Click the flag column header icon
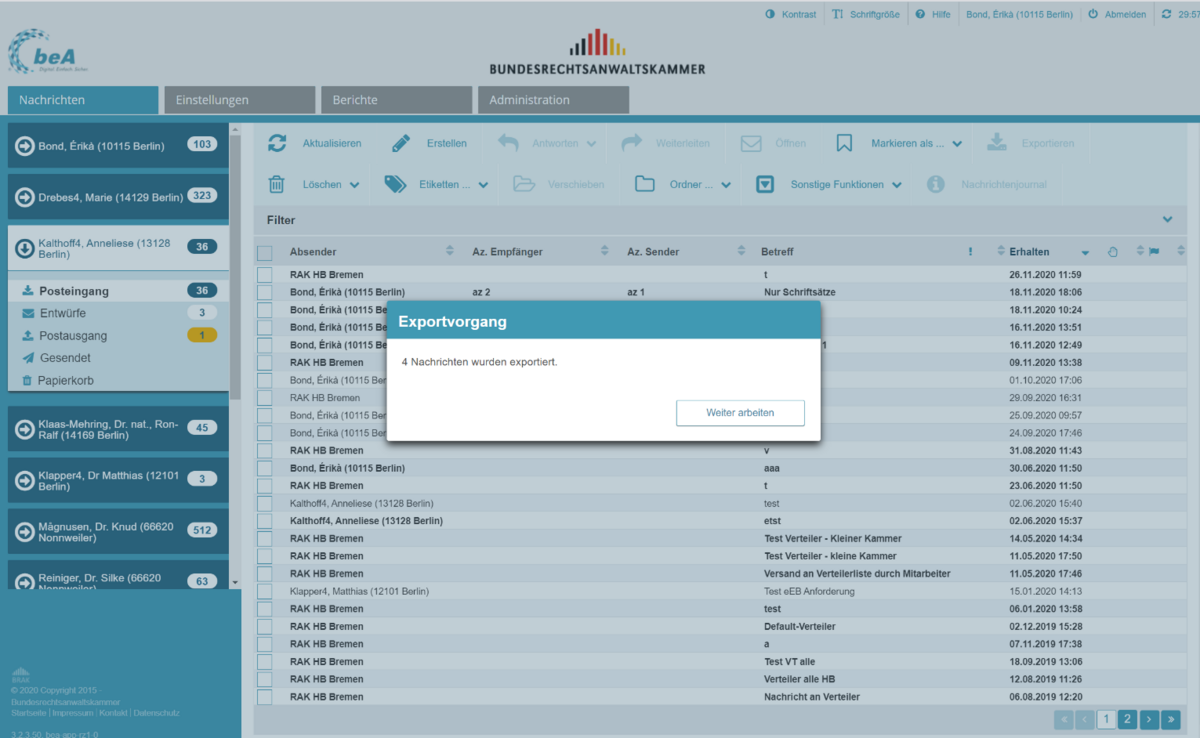The height and width of the screenshot is (738, 1200). click(x=1153, y=251)
